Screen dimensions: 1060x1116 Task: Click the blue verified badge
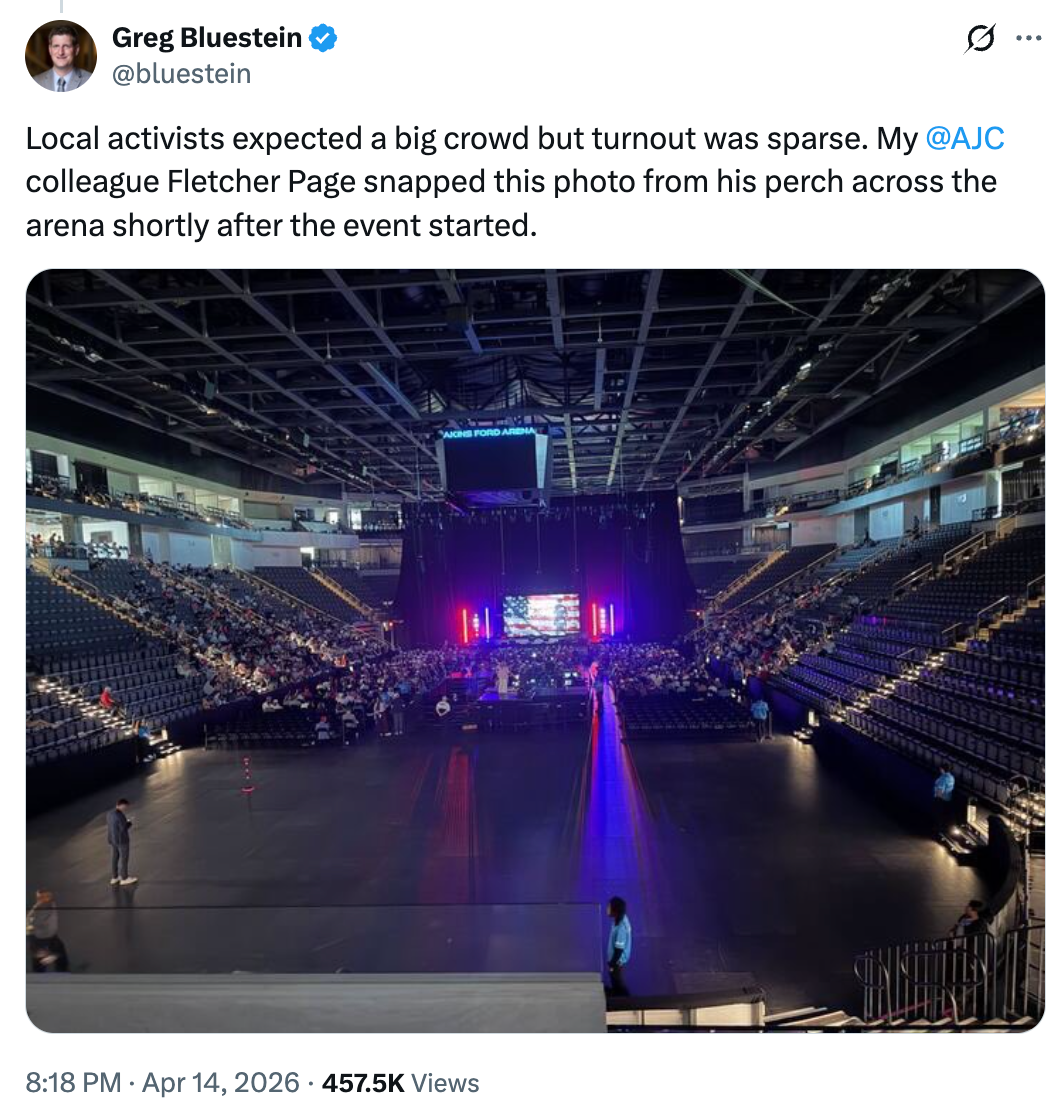[323, 39]
